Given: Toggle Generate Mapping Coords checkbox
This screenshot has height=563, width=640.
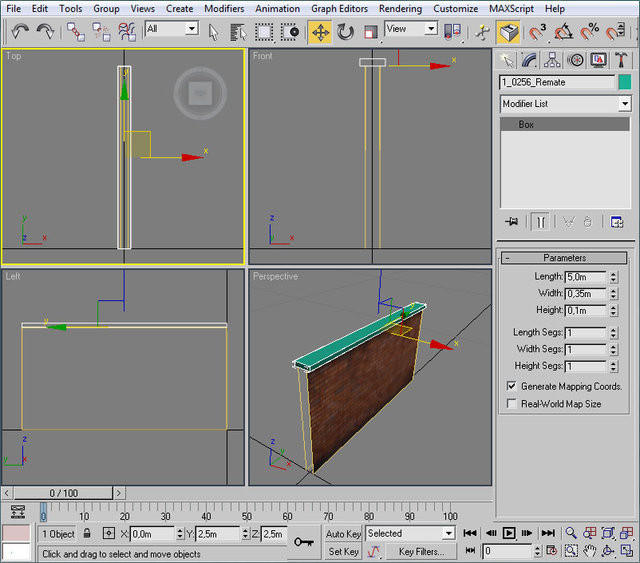Looking at the screenshot, I should 512,386.
